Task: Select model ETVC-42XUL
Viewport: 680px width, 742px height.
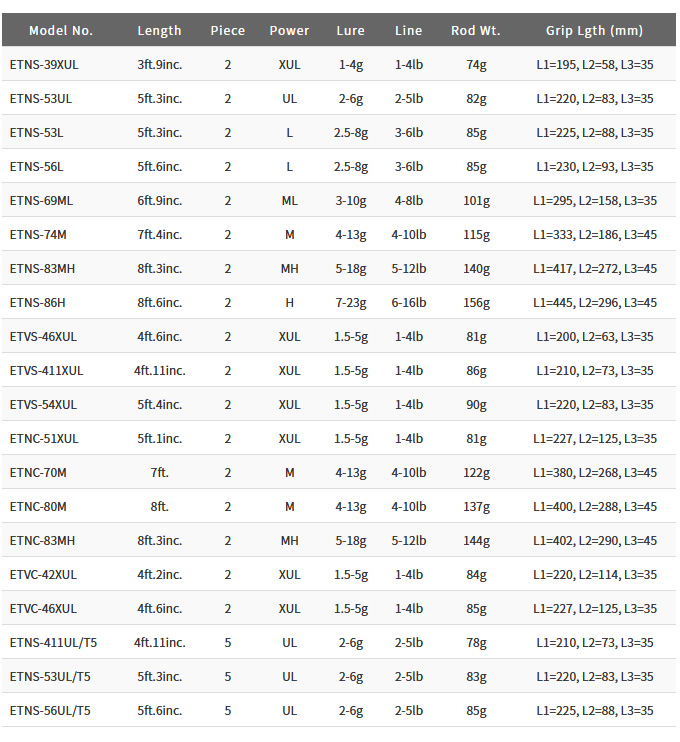Action: tap(43, 574)
